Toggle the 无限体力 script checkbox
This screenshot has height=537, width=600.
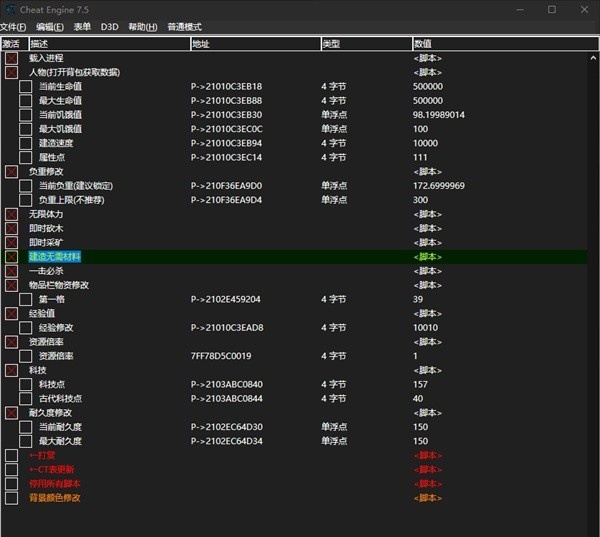point(11,214)
